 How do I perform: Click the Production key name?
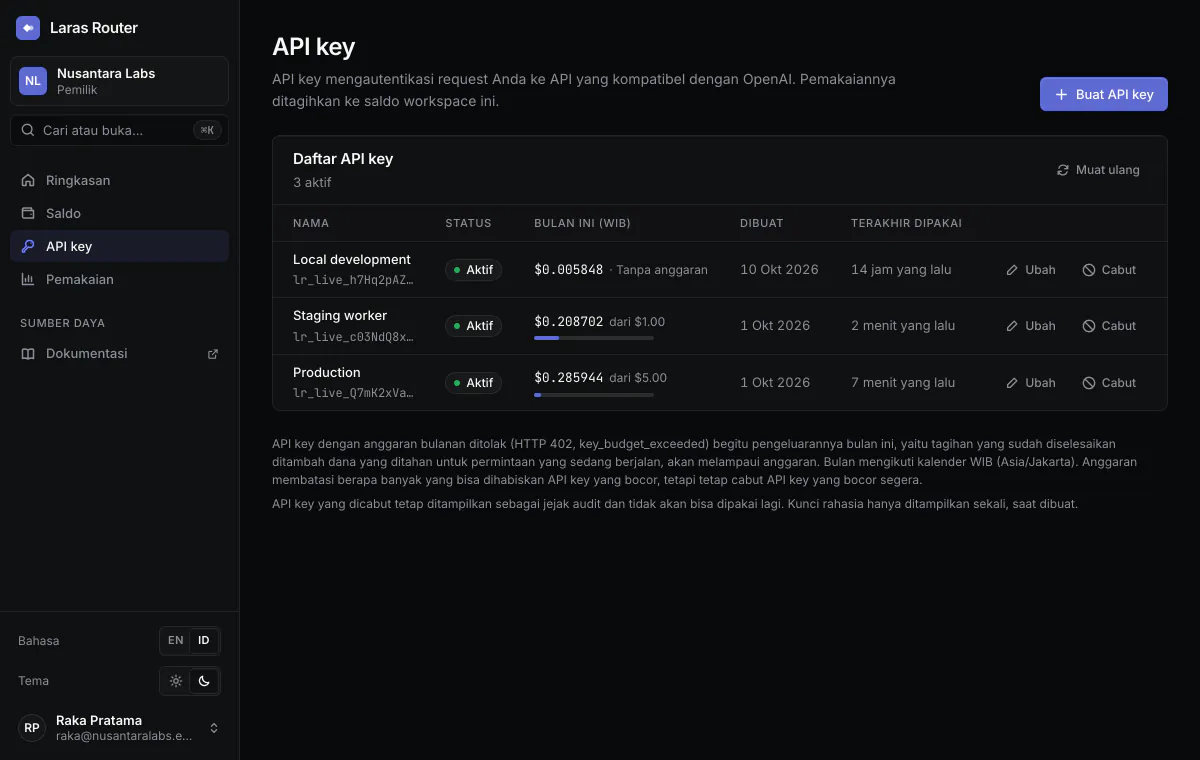(327, 372)
